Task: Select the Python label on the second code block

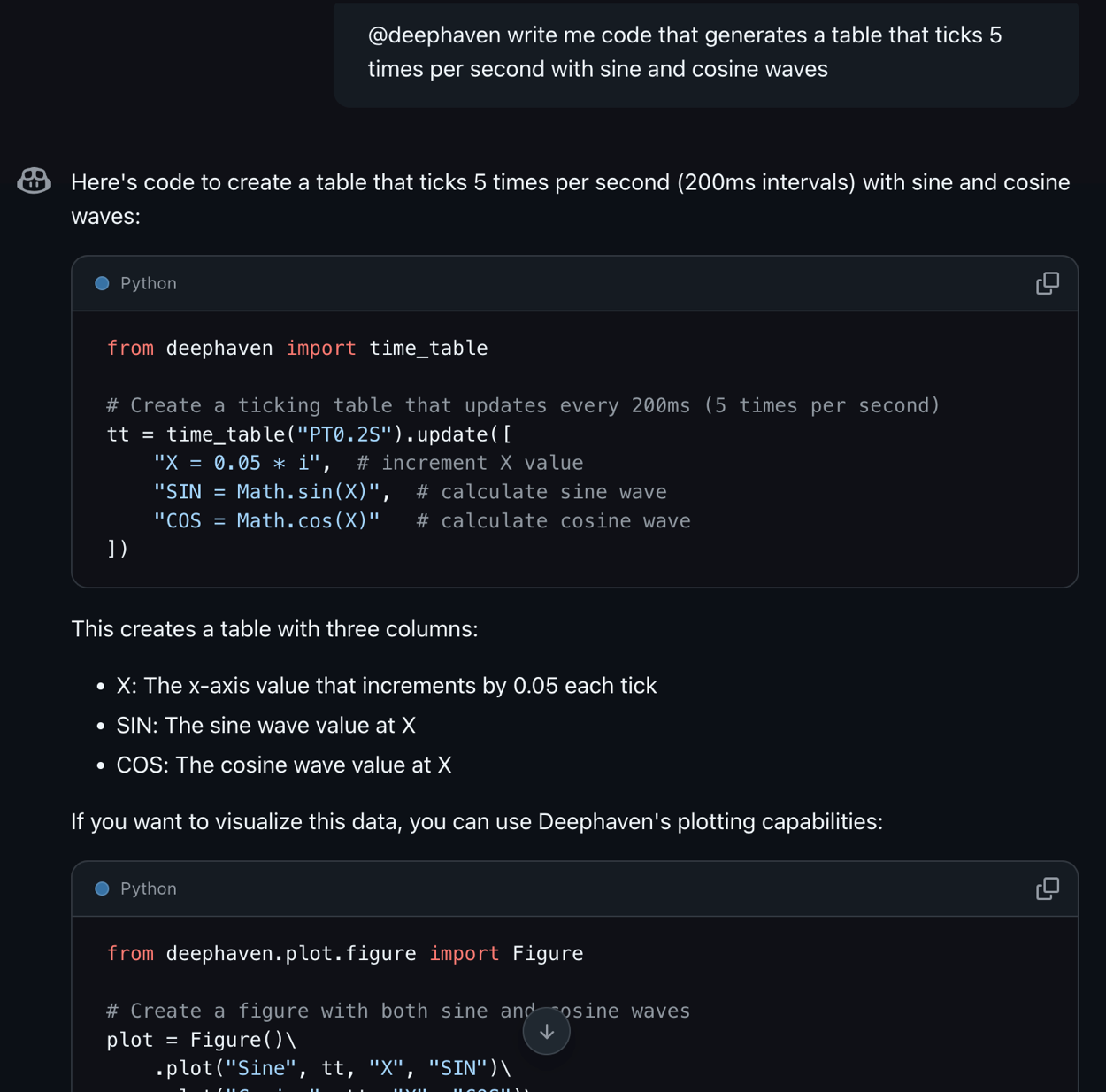Action: click(x=148, y=888)
